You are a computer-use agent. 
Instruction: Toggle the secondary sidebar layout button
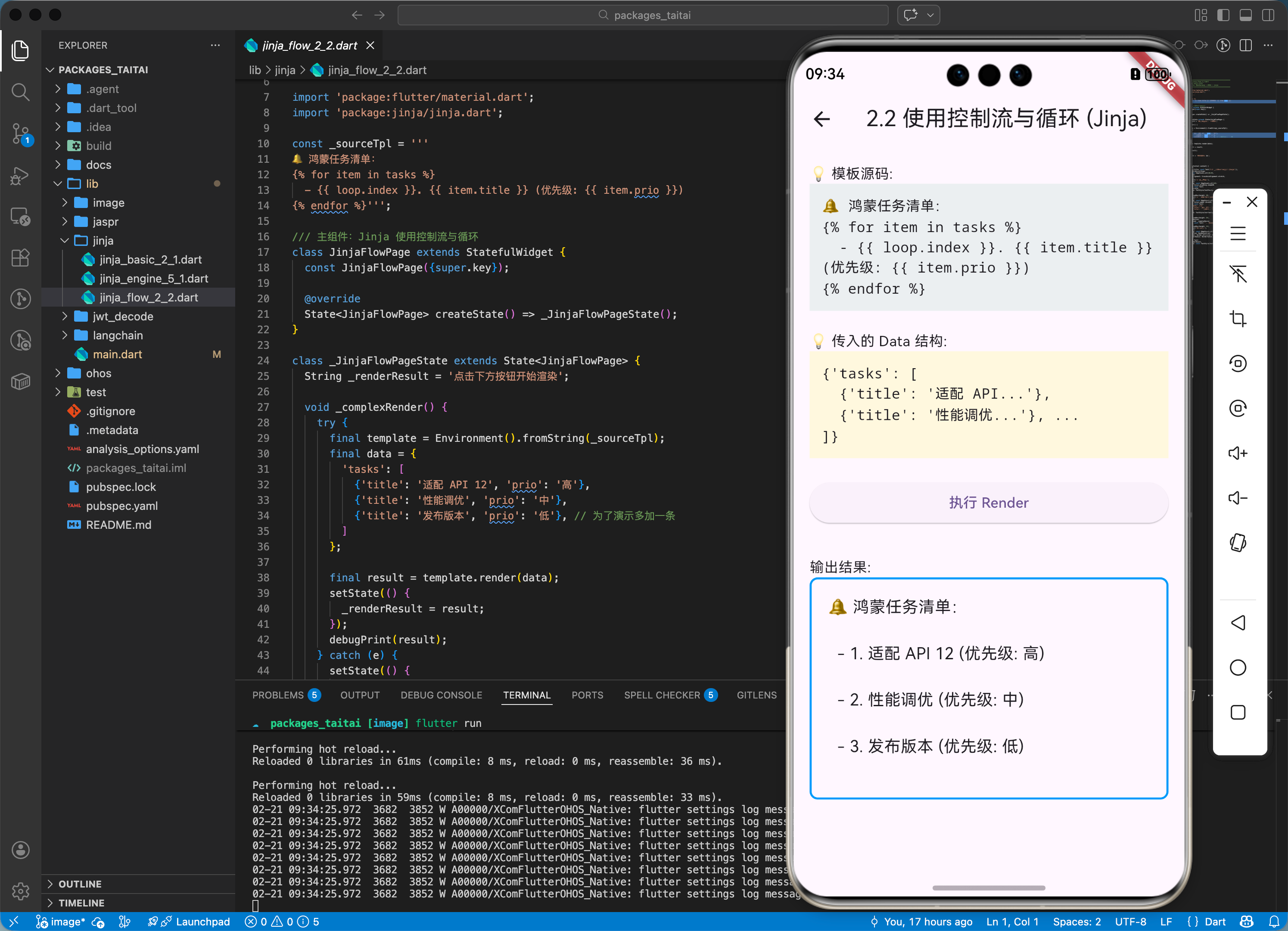(1268, 16)
